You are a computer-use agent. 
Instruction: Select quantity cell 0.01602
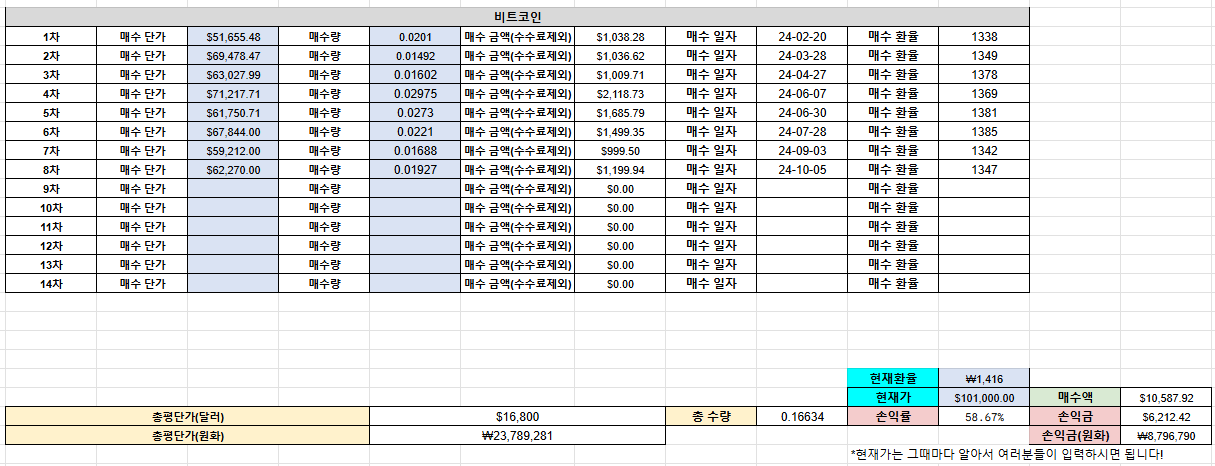tap(415, 75)
